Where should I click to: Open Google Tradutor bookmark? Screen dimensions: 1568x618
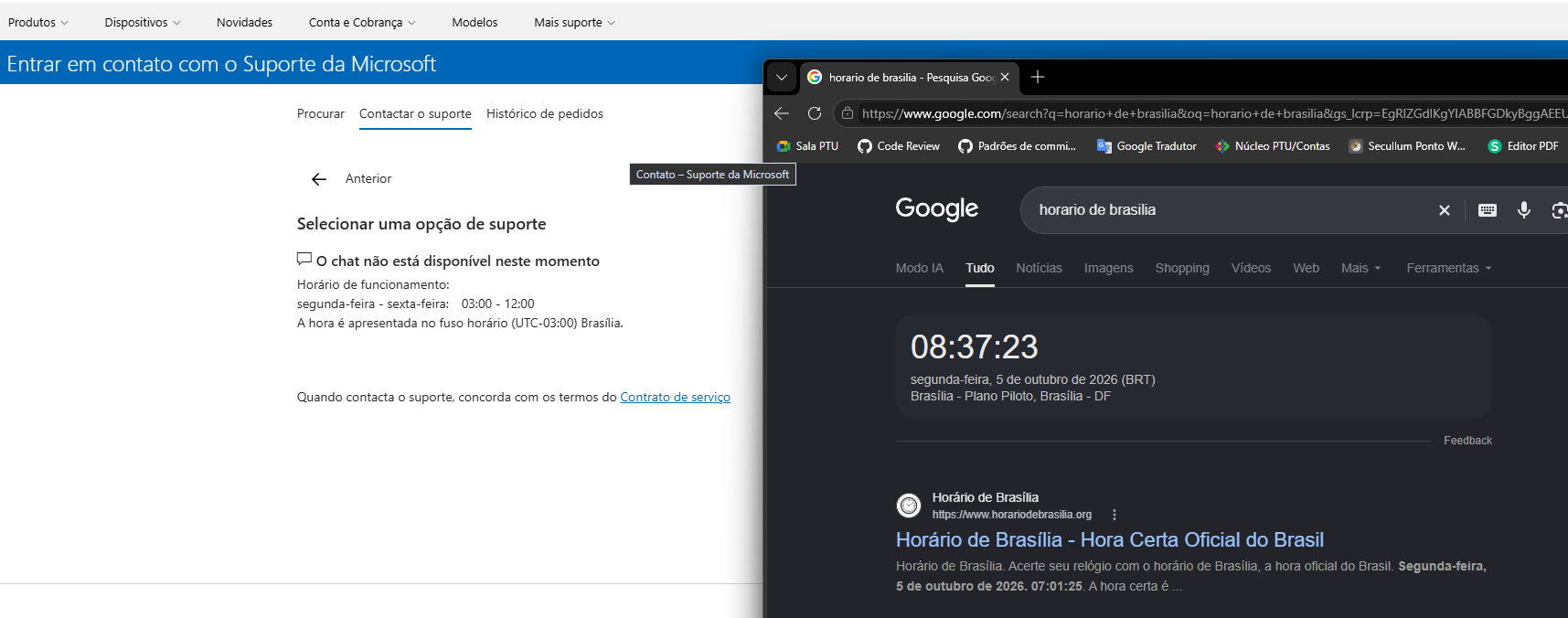(1147, 146)
